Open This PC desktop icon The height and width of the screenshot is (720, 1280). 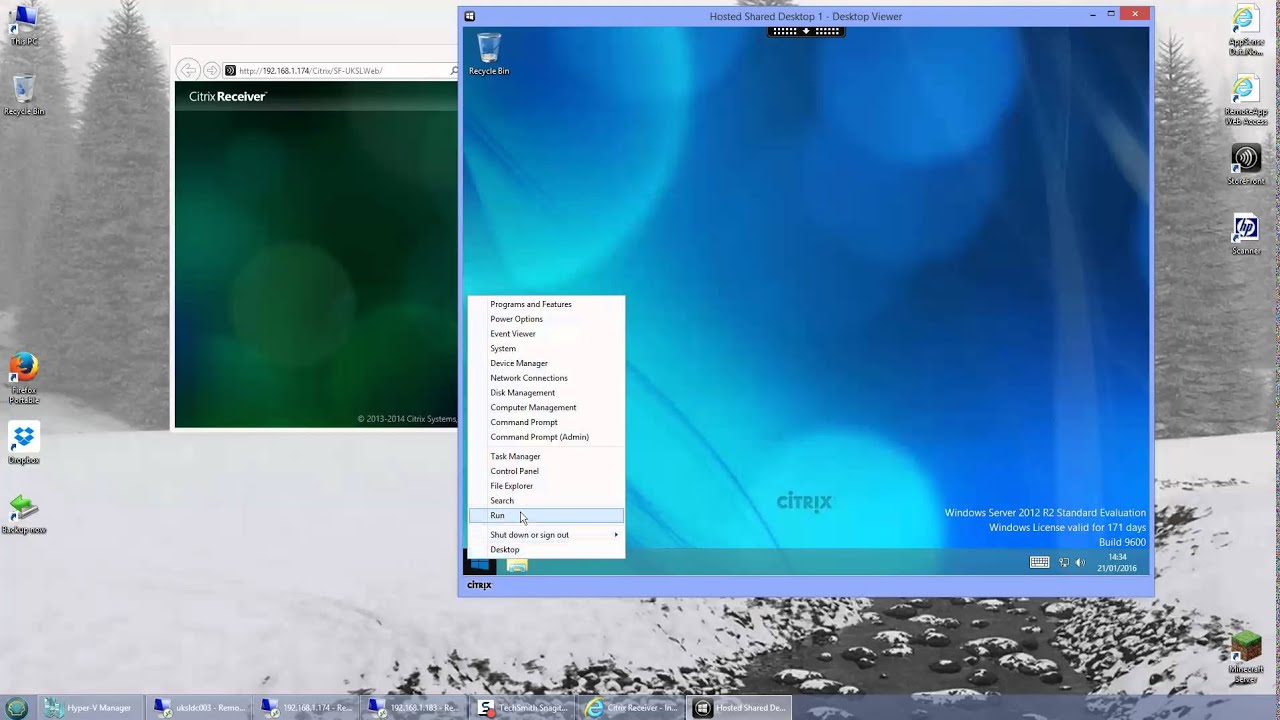(x=24, y=25)
